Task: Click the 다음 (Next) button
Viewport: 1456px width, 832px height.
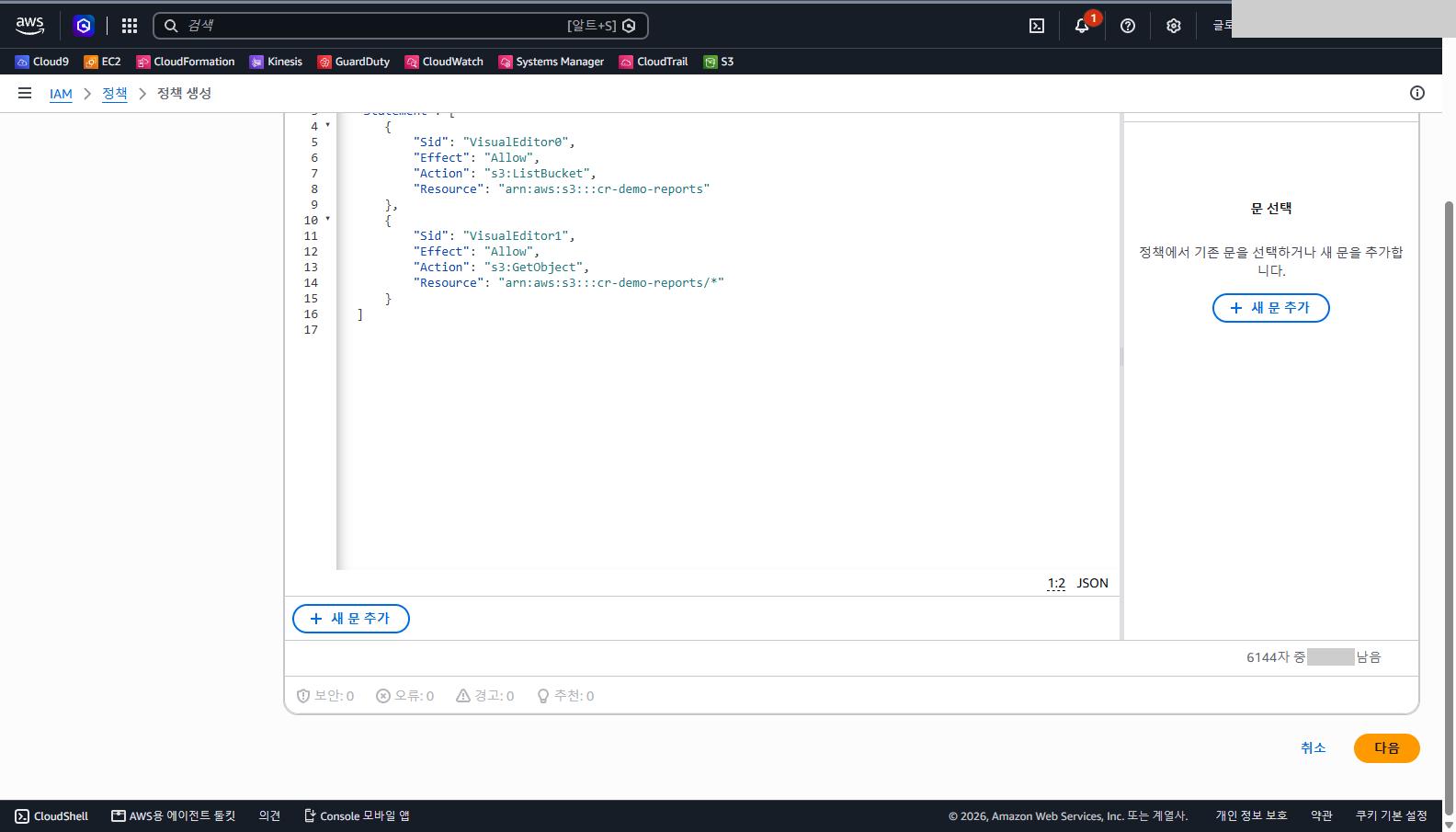Action: (x=1387, y=748)
